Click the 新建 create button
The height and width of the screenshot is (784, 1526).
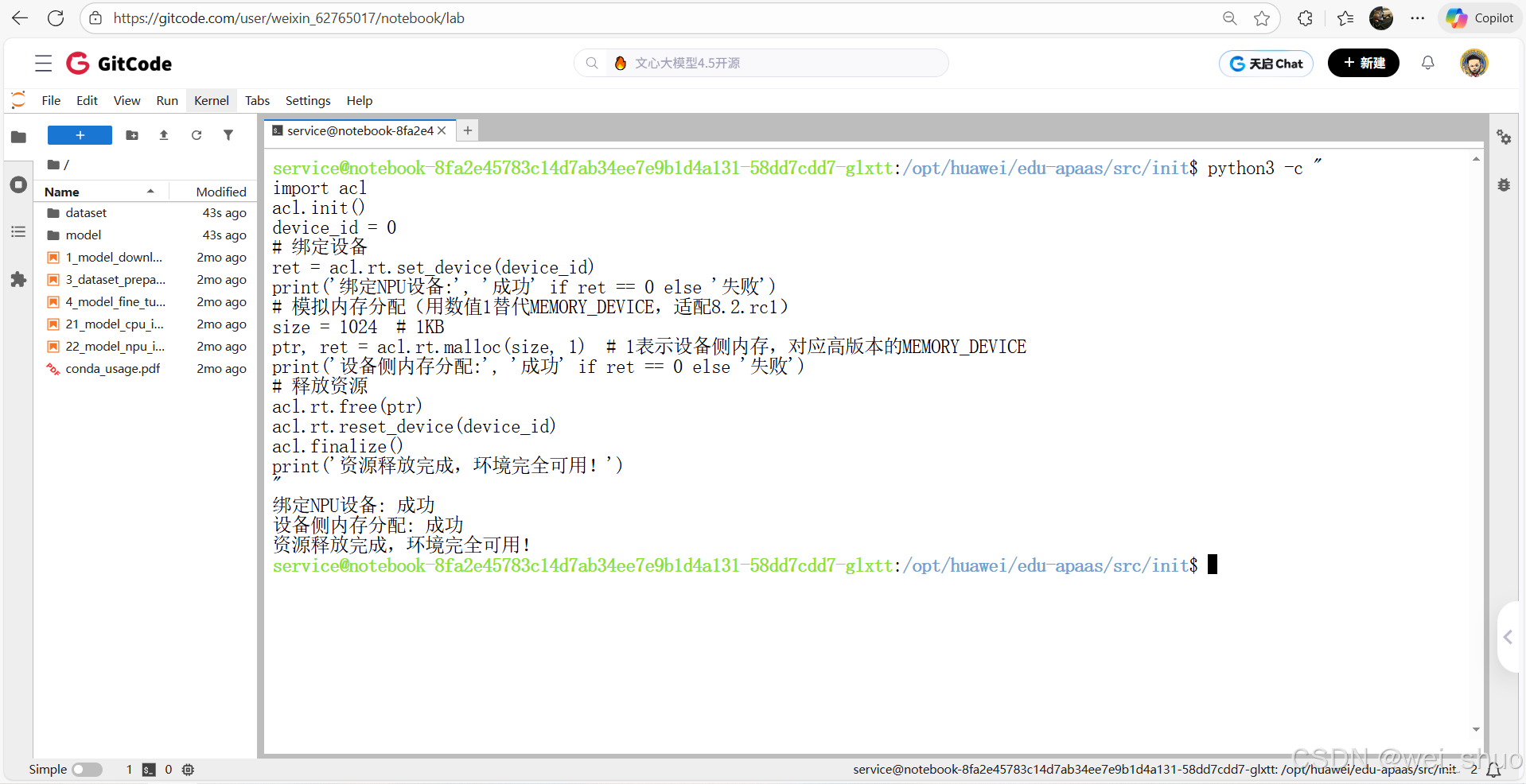pos(1363,63)
